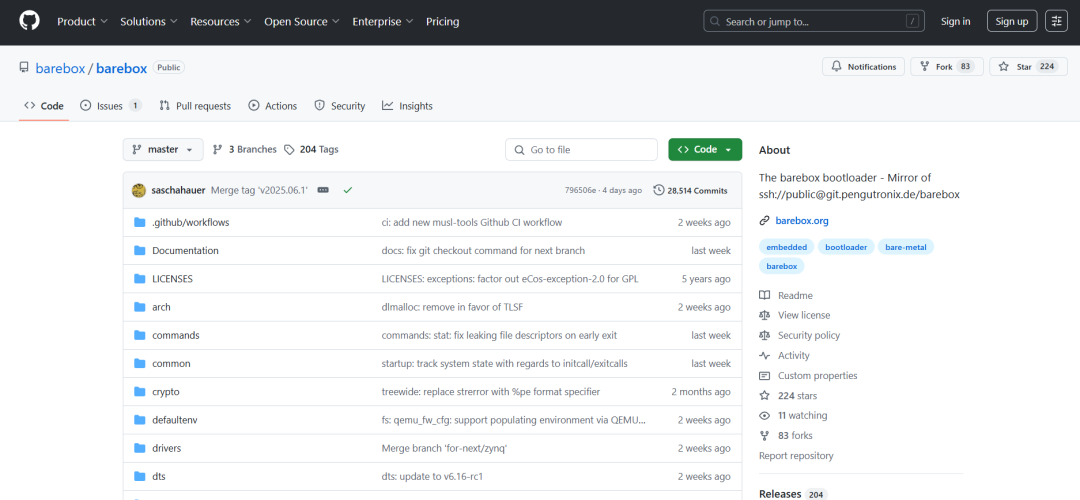Switch to the Insights tab
Image resolution: width=1080 pixels, height=500 pixels.
click(408, 105)
